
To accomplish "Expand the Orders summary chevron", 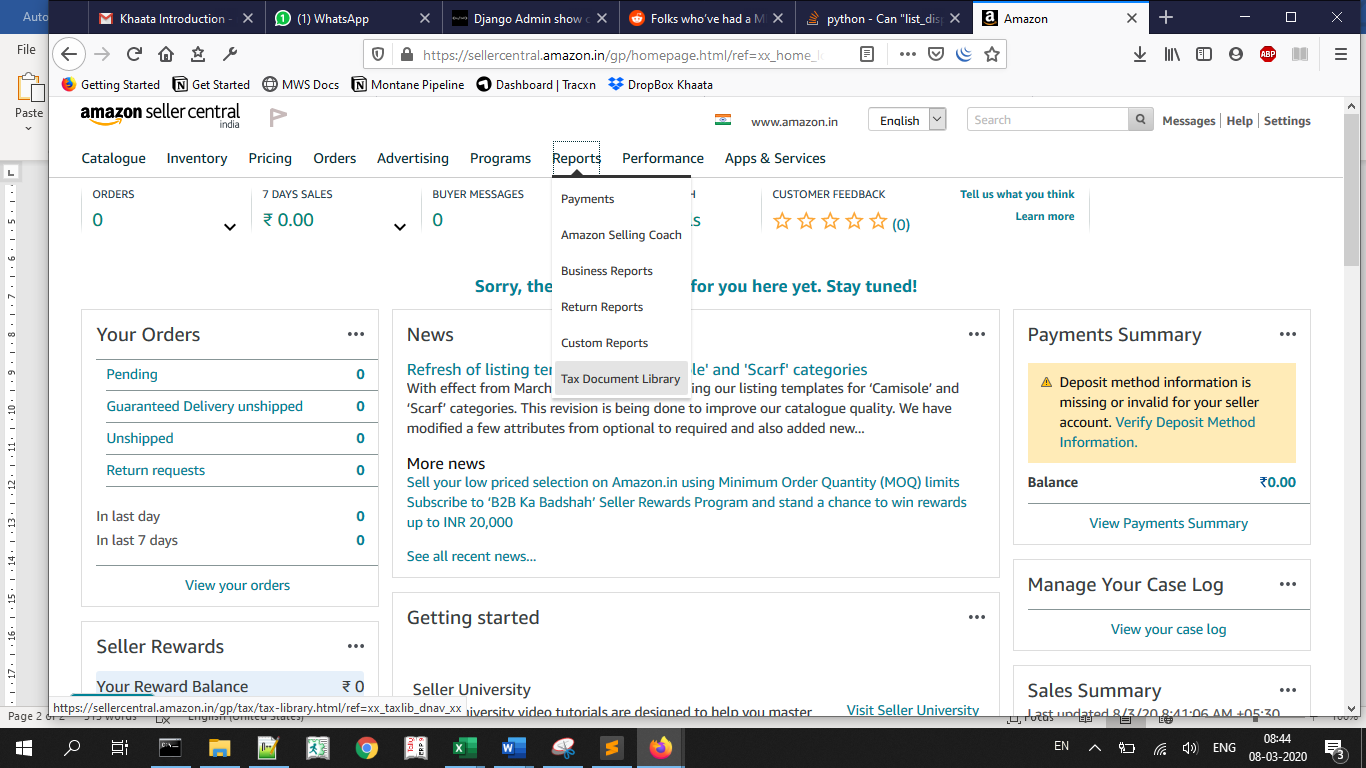I will pos(230,227).
